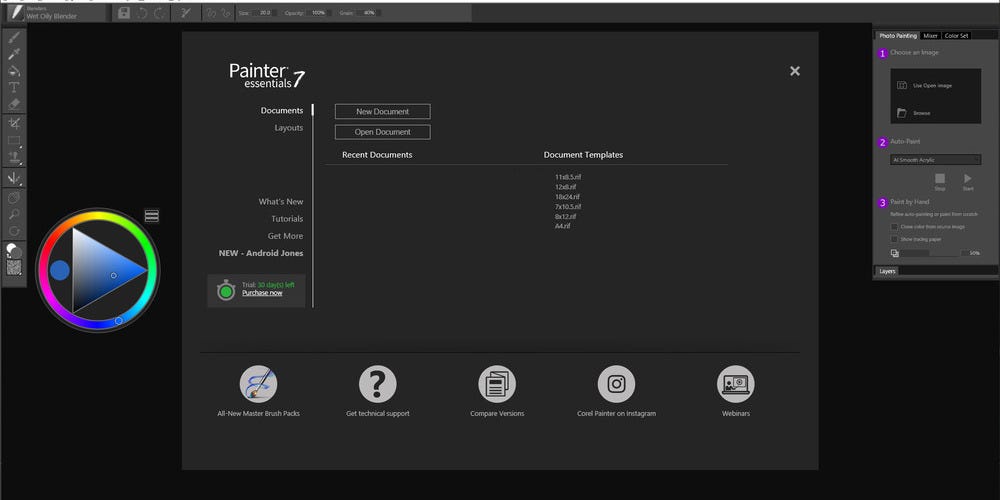
Task: Open the 7x10.5.rif template
Action: [568, 207]
